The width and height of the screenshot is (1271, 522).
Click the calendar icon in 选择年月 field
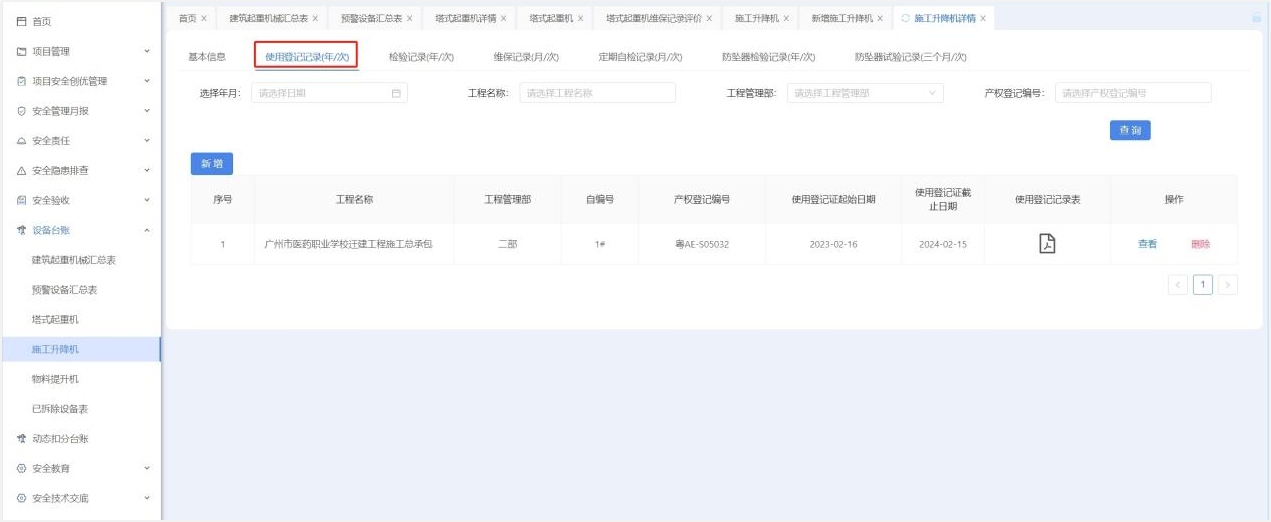(x=396, y=93)
